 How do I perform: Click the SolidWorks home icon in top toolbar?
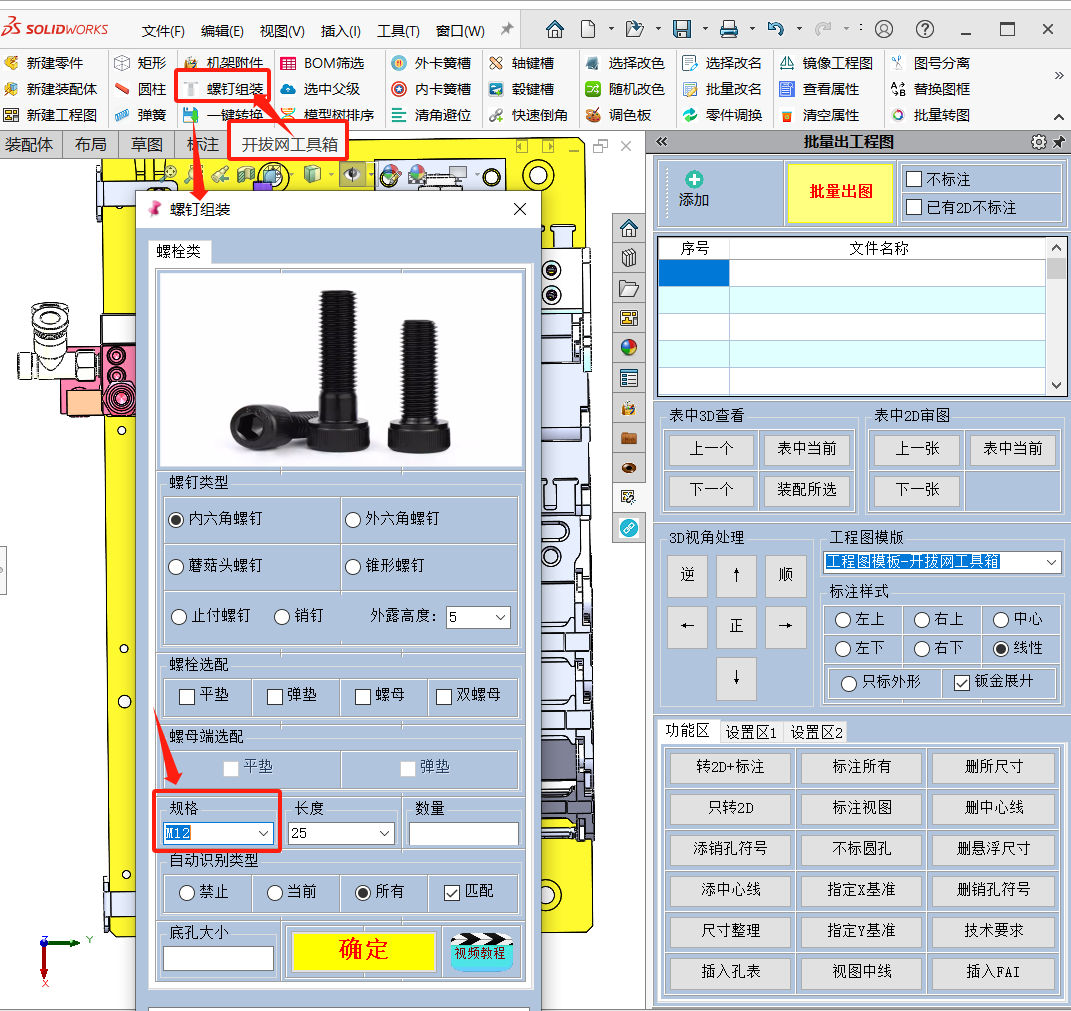click(x=555, y=29)
